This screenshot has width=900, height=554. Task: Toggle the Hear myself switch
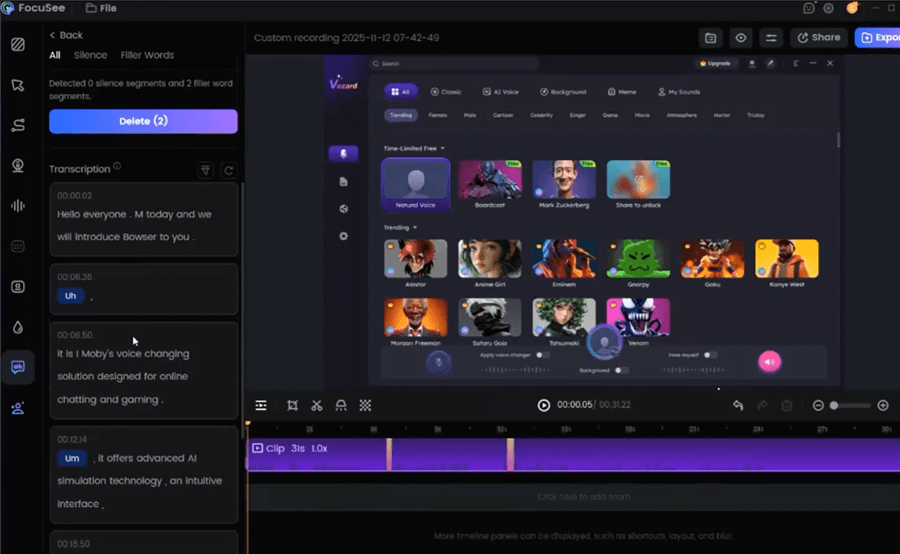click(x=709, y=354)
